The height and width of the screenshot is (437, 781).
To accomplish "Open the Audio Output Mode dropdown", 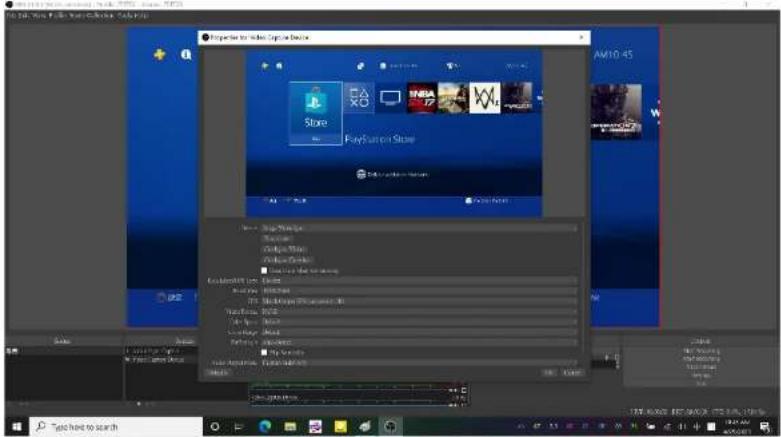I will pyautogui.click(x=419, y=363).
